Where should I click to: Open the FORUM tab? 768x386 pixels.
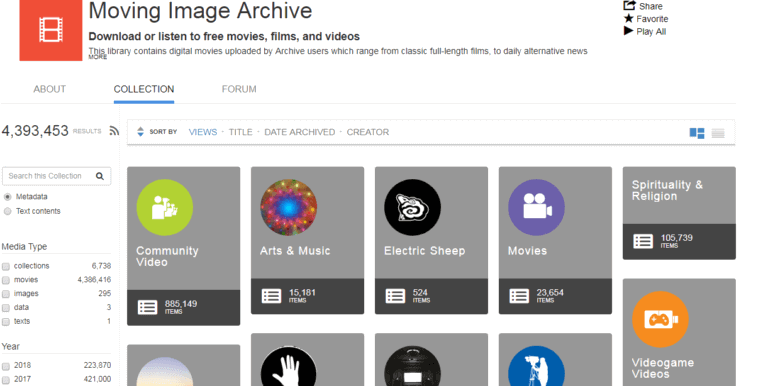tap(239, 89)
